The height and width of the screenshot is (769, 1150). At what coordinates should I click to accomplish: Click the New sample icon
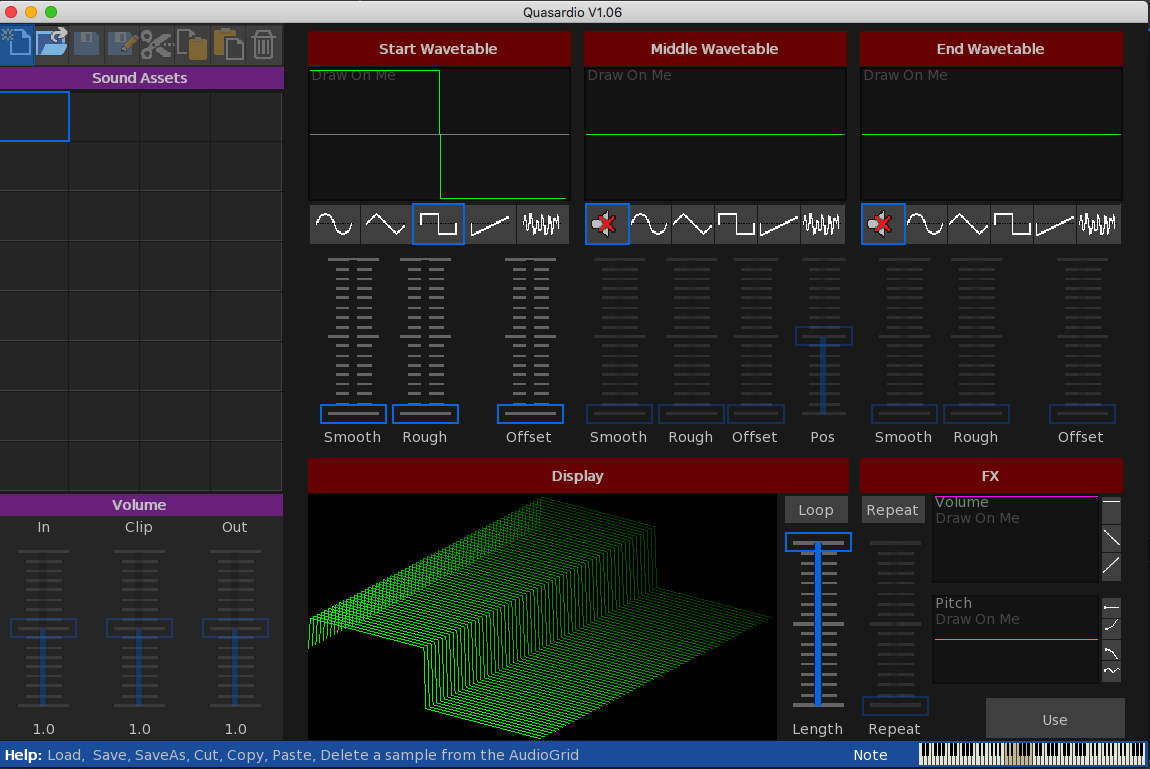16,43
